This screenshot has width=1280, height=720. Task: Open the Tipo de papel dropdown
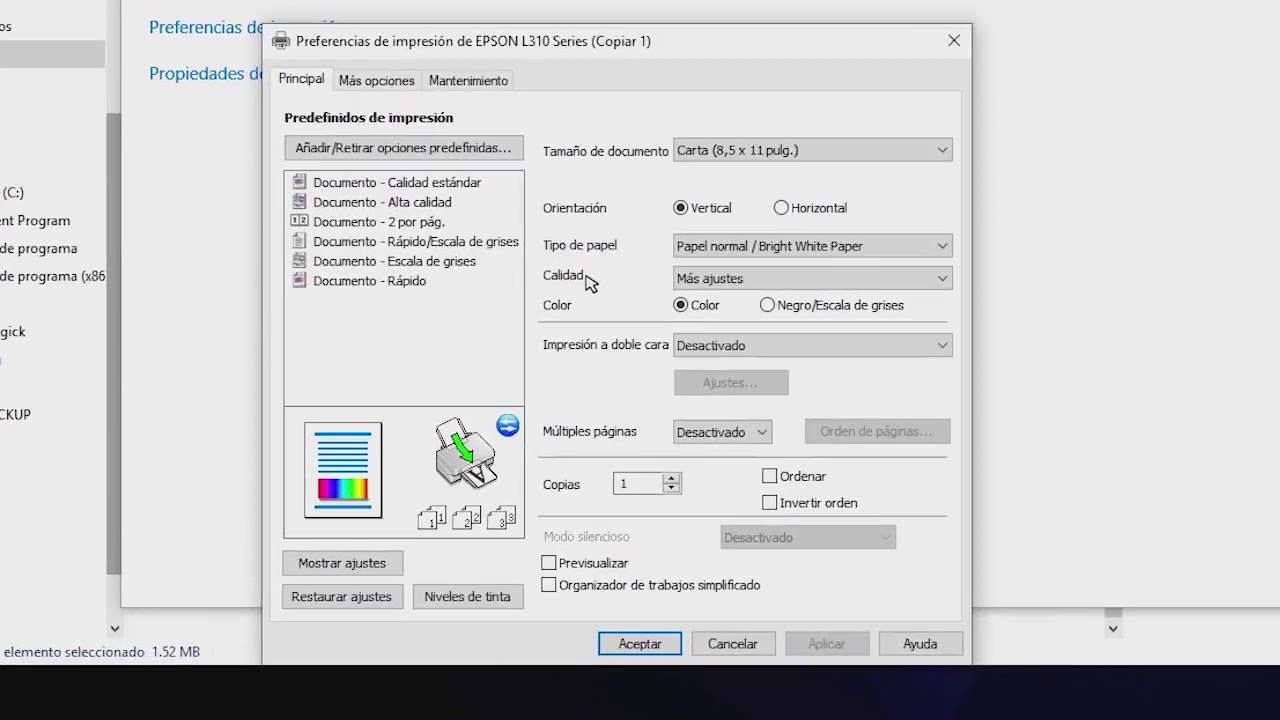click(812, 246)
